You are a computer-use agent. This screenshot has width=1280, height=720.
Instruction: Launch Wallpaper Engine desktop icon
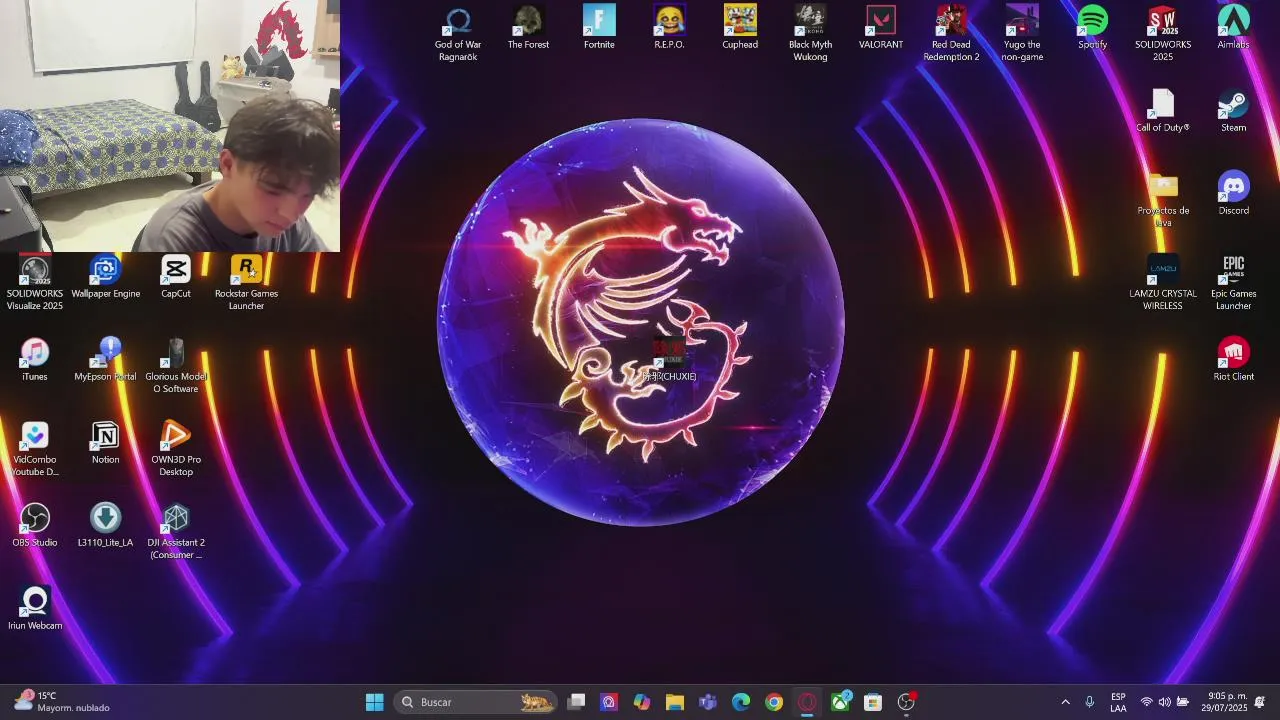(x=105, y=277)
